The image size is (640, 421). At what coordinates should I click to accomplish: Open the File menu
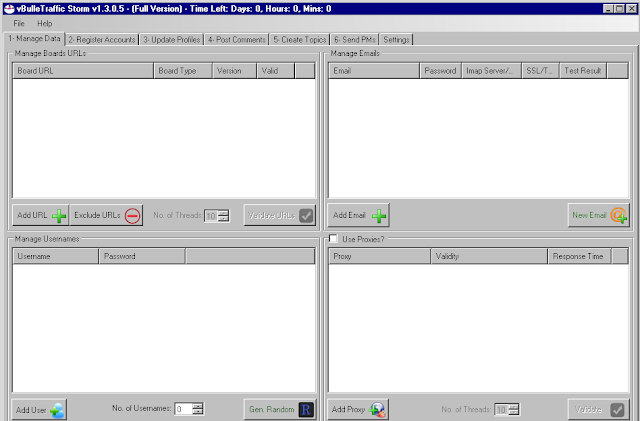coord(19,23)
